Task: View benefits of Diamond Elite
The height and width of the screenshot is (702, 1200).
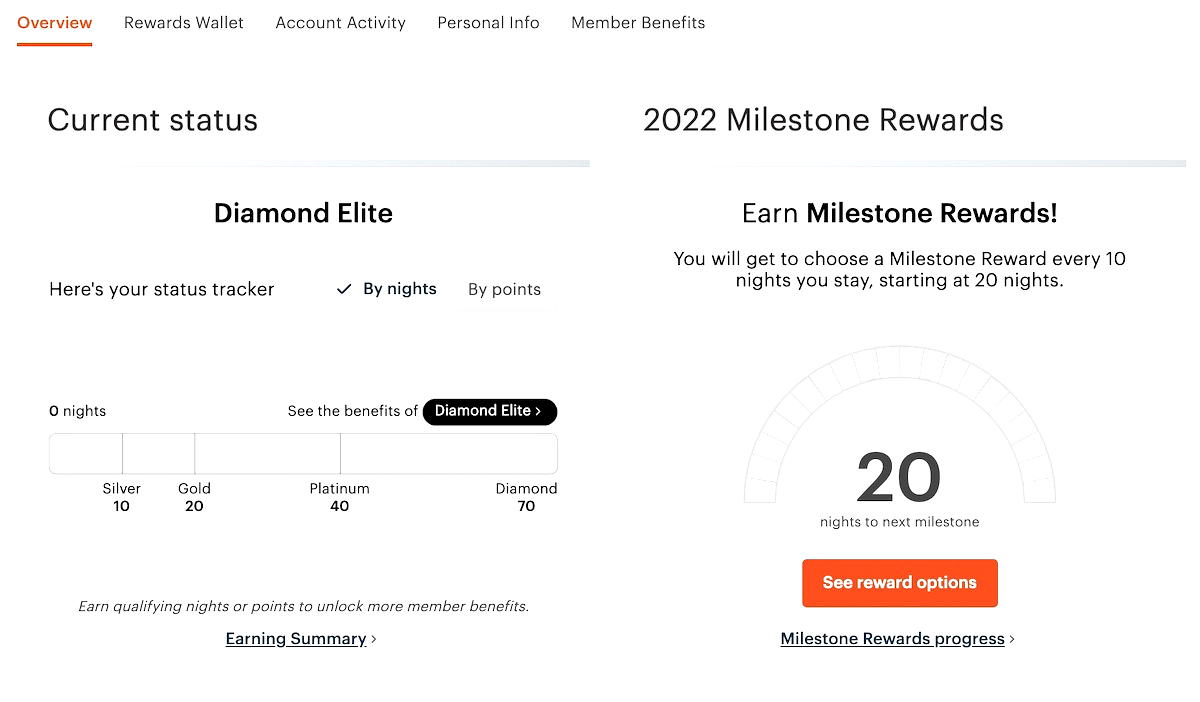Action: point(489,411)
